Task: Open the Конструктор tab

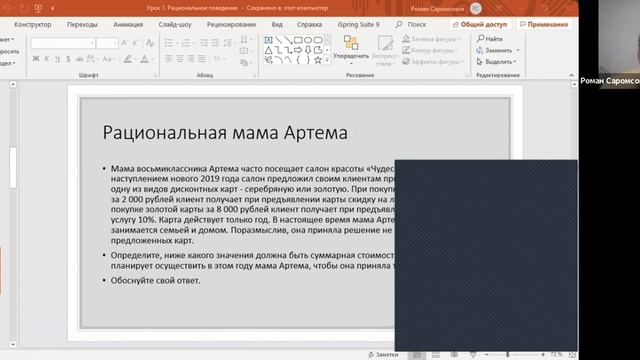Action: (33, 24)
